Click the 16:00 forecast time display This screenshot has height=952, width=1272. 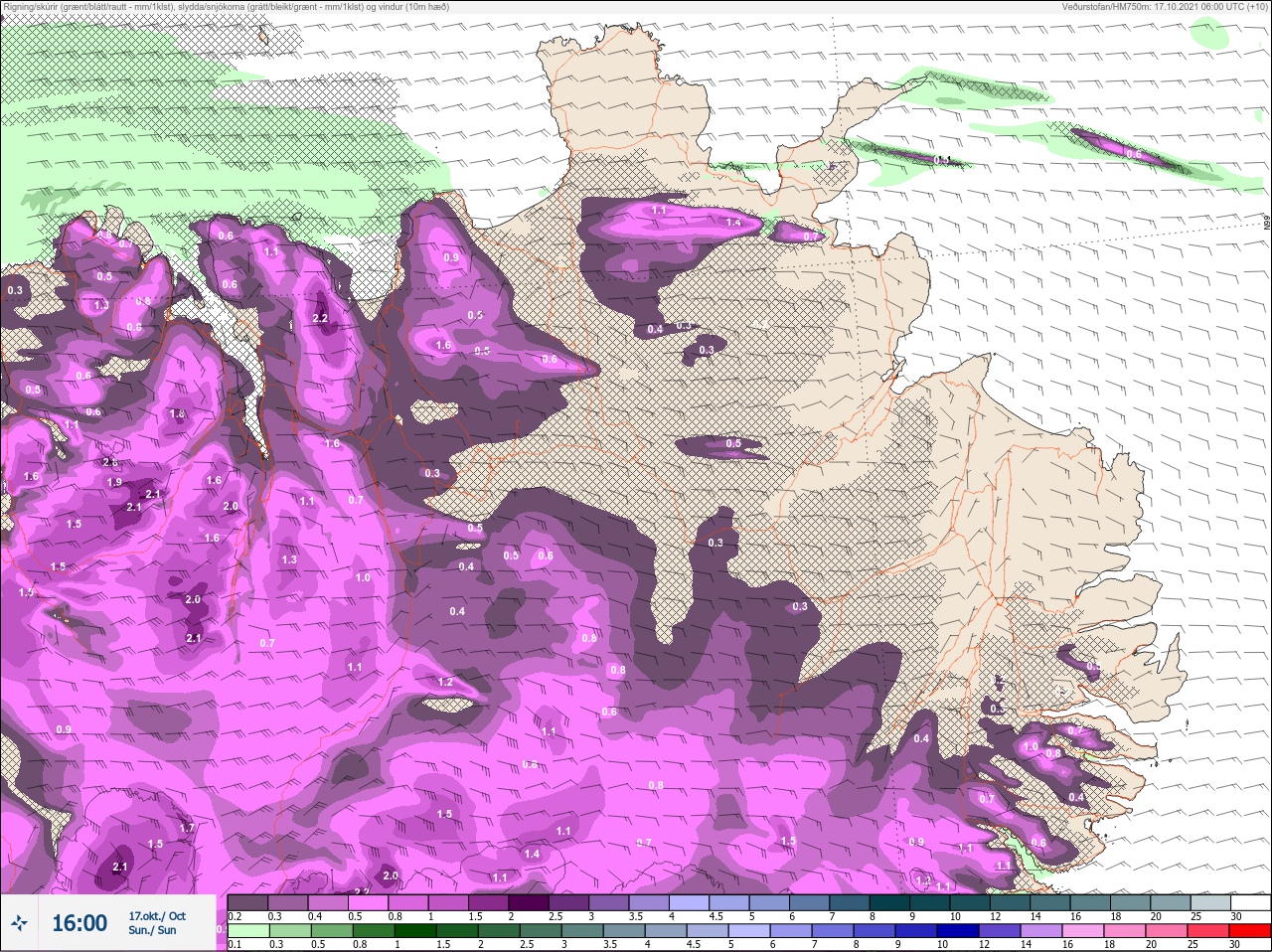point(79,923)
